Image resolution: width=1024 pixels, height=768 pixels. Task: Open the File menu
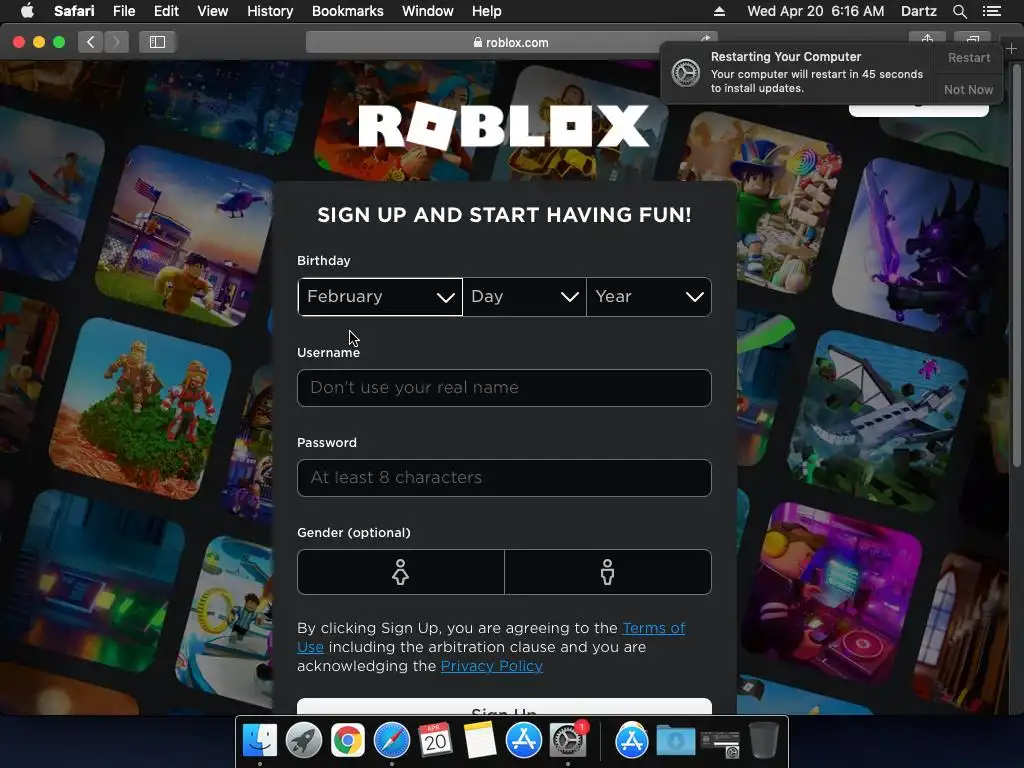pyautogui.click(x=123, y=11)
